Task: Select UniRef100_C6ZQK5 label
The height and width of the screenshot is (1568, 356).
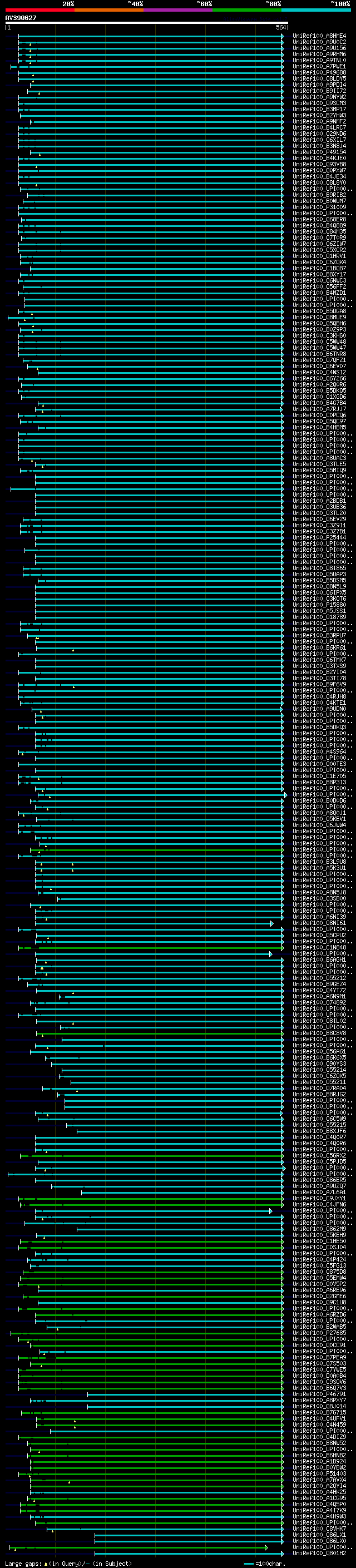Action: coord(319,1076)
